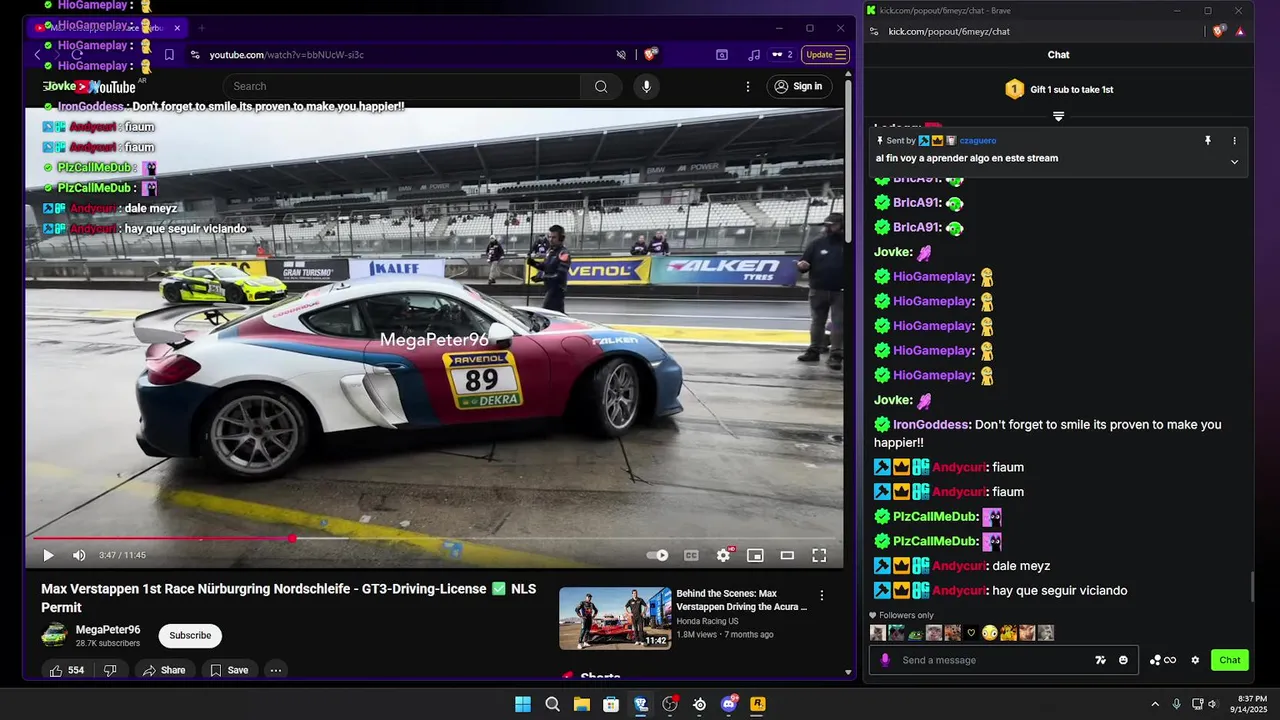Open Behind the Scenes Max Verstappen title
This screenshot has height=720, width=1280.
(x=742, y=600)
